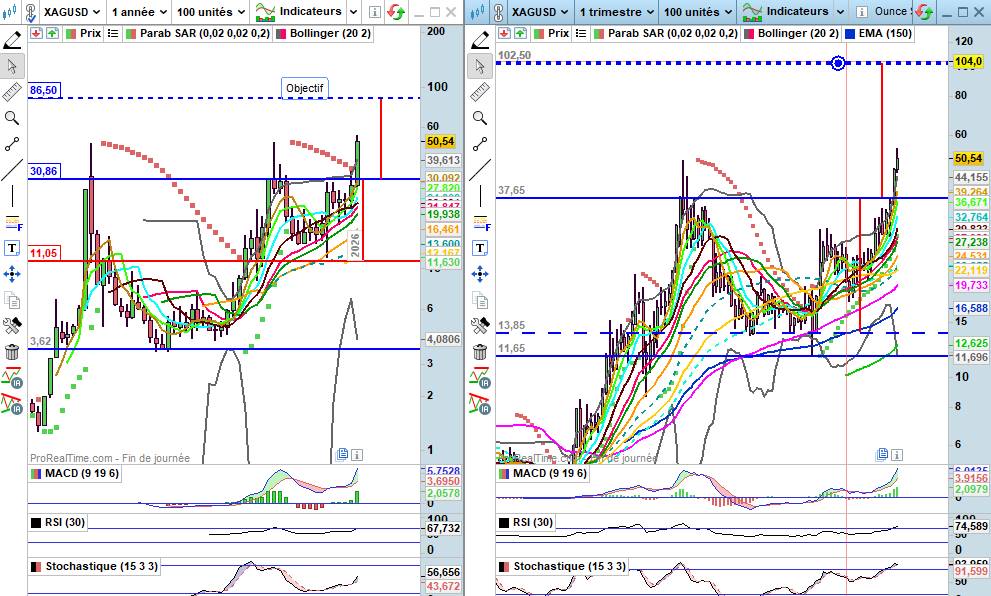The height and width of the screenshot is (596, 991).
Task: Open the Indicateurs menu in right chart
Action: (783, 12)
